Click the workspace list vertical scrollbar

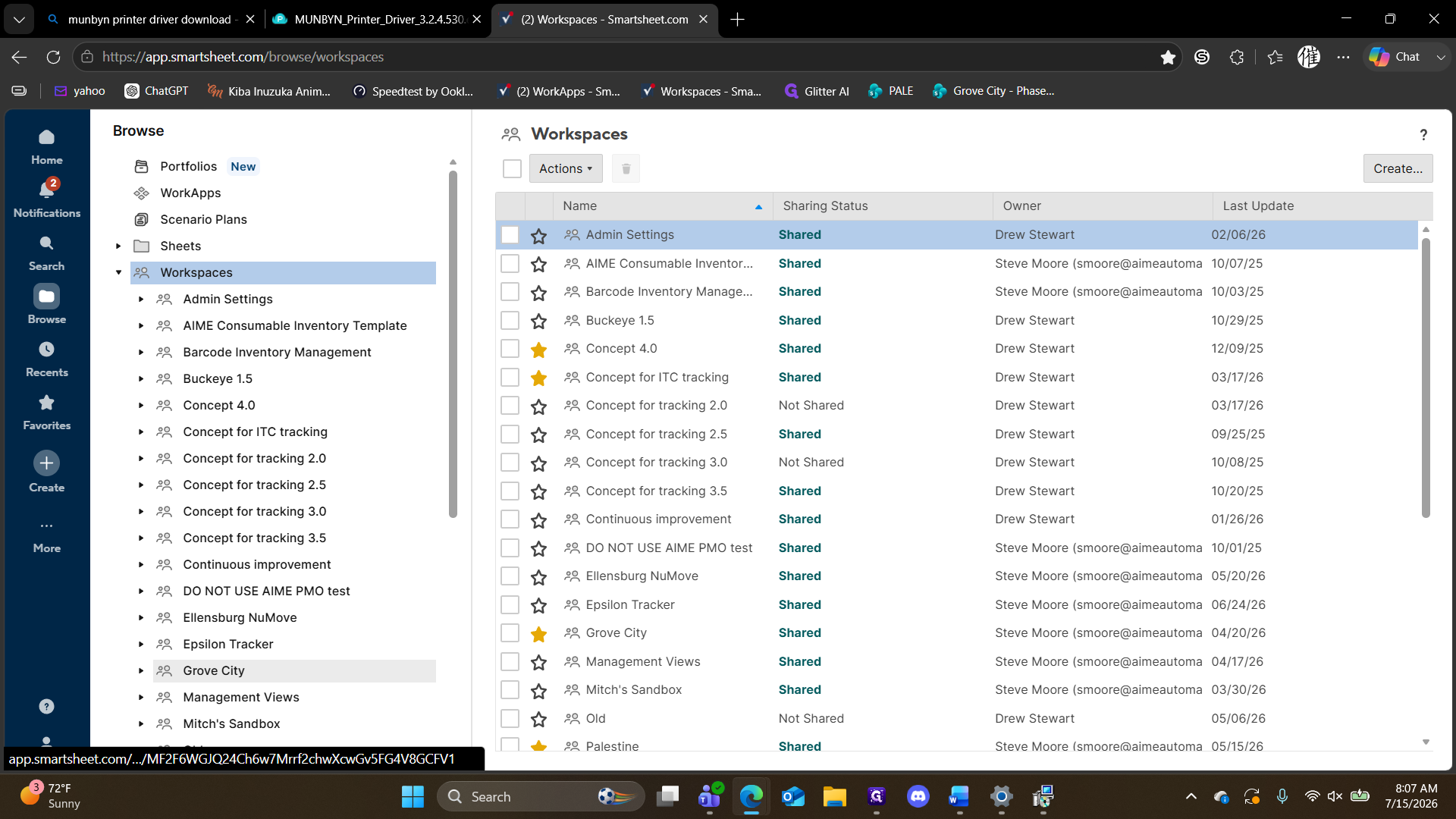pos(1426,378)
